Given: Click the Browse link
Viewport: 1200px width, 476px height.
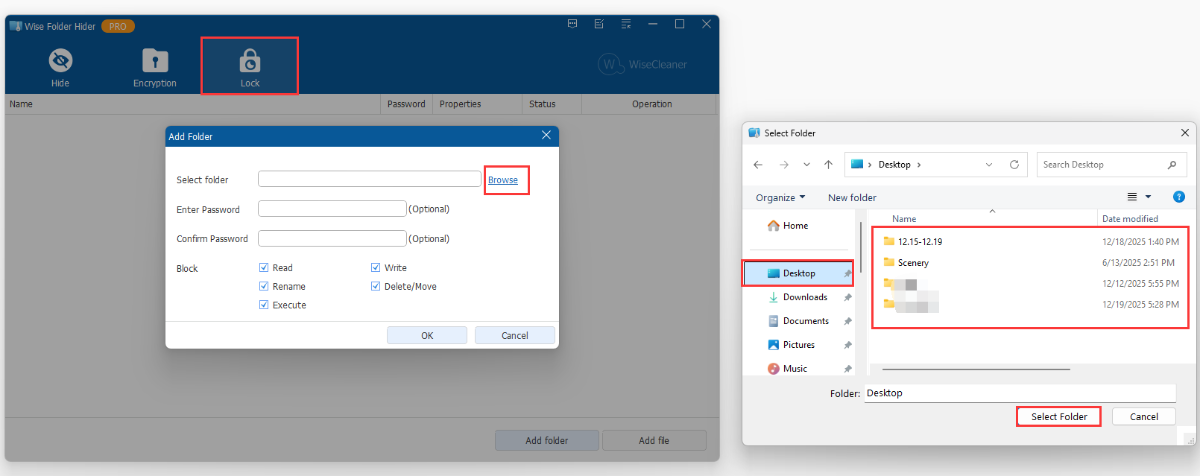Looking at the screenshot, I should (x=503, y=180).
